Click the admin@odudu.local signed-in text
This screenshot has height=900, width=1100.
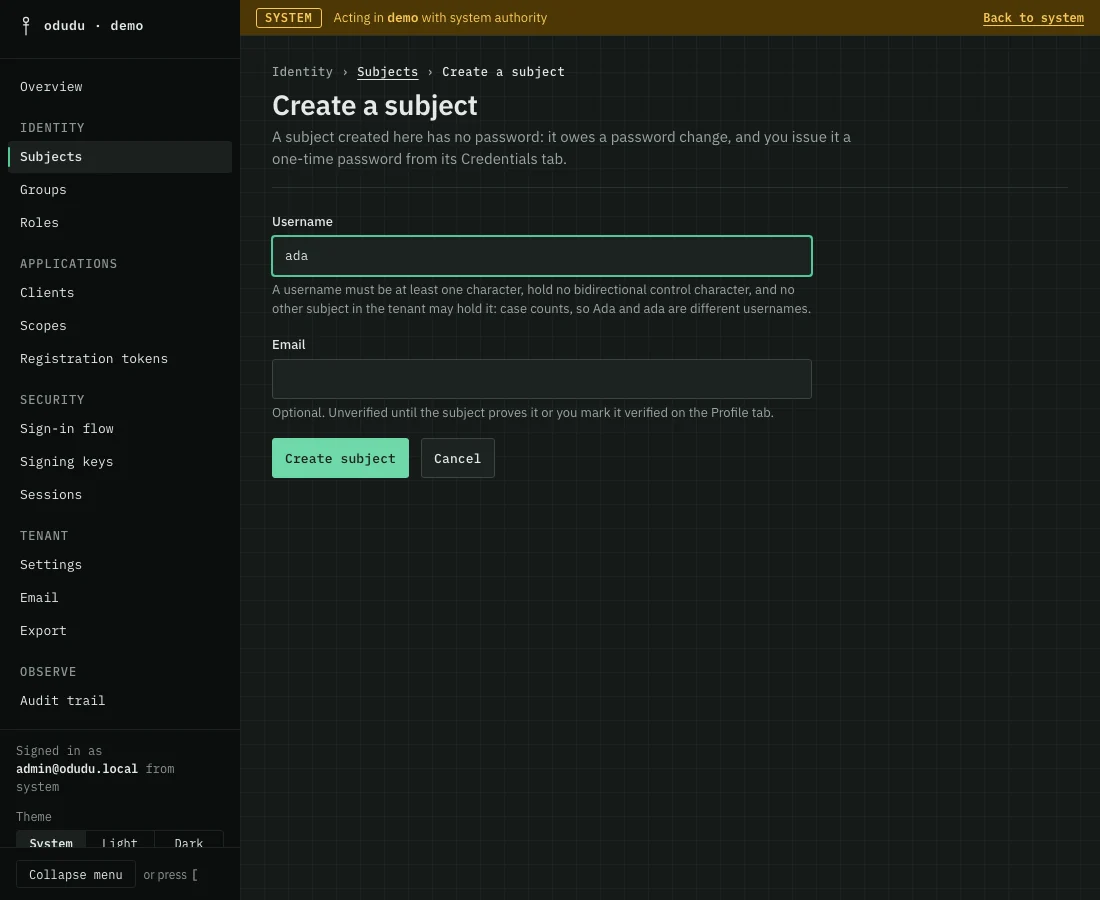click(x=77, y=769)
